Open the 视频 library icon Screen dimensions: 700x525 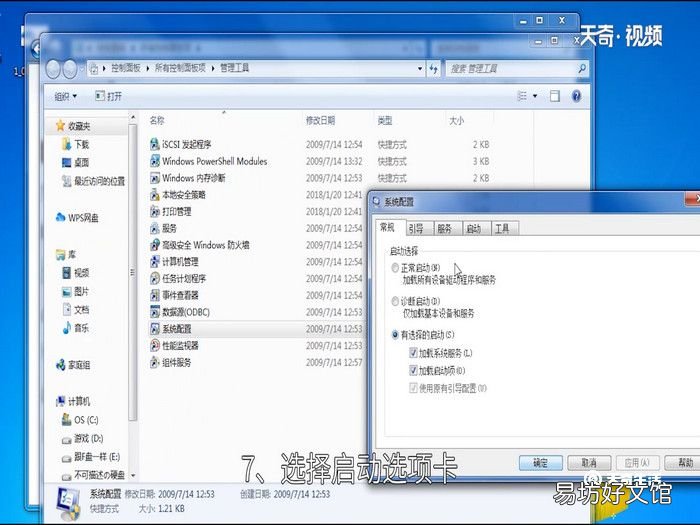(x=66, y=272)
